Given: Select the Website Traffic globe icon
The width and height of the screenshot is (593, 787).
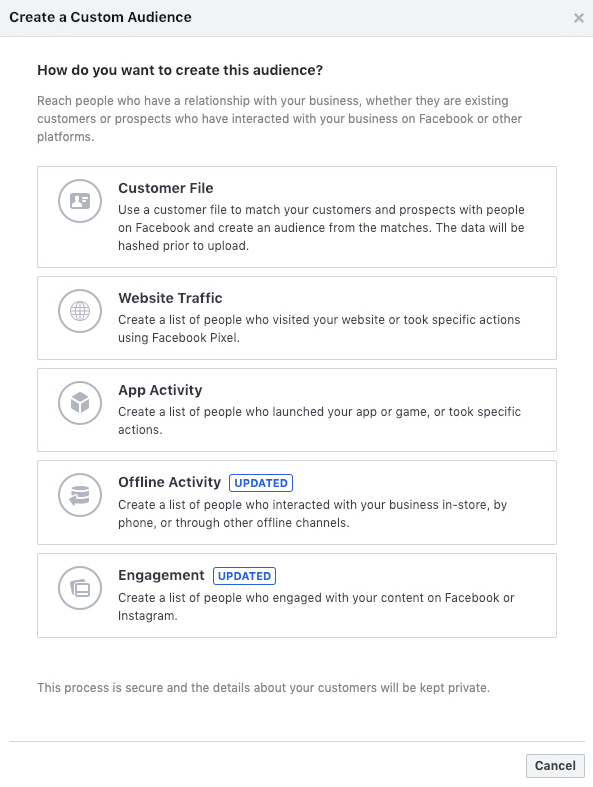Looking at the screenshot, I should pos(80,311).
